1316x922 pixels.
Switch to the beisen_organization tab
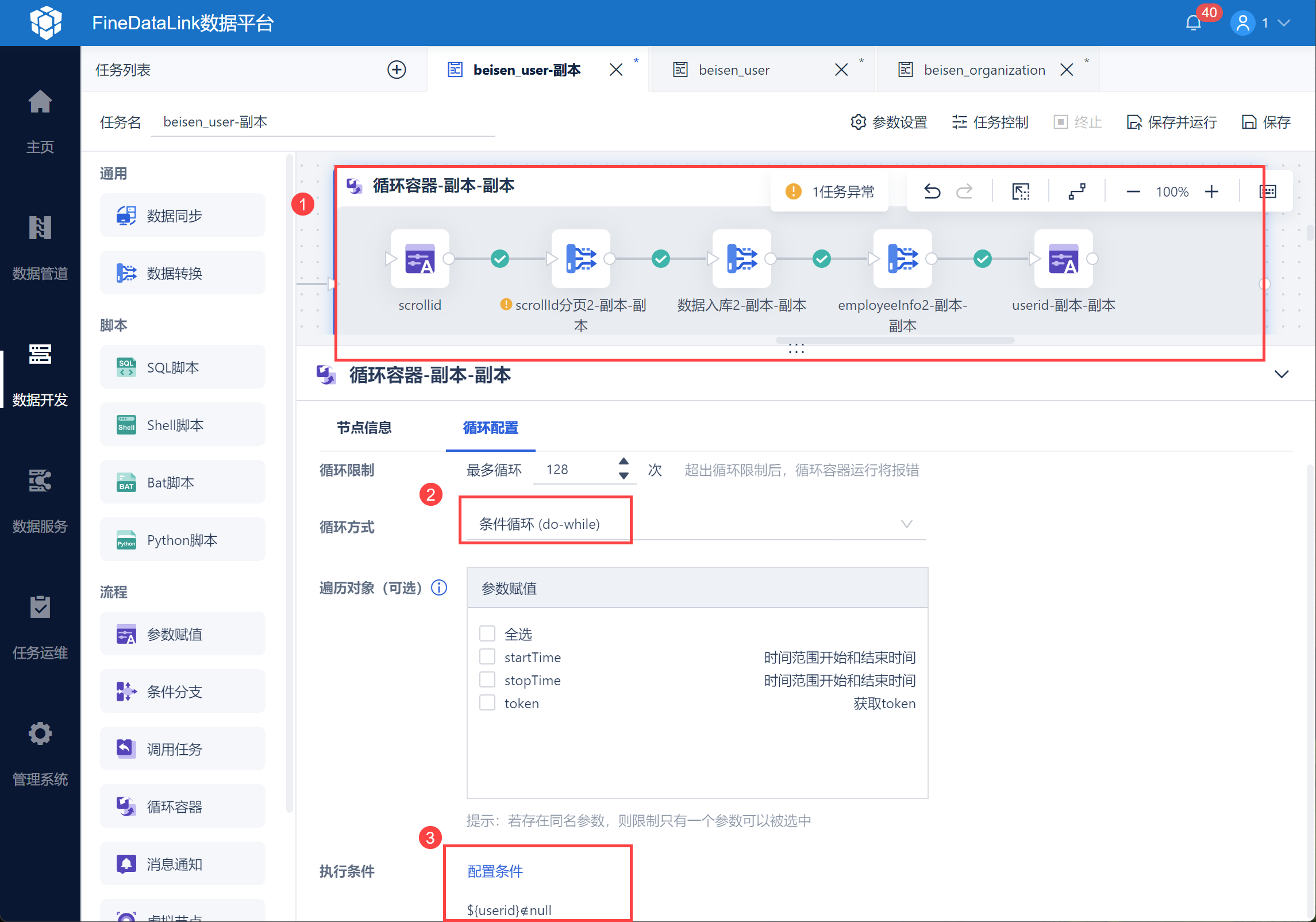tap(984, 70)
